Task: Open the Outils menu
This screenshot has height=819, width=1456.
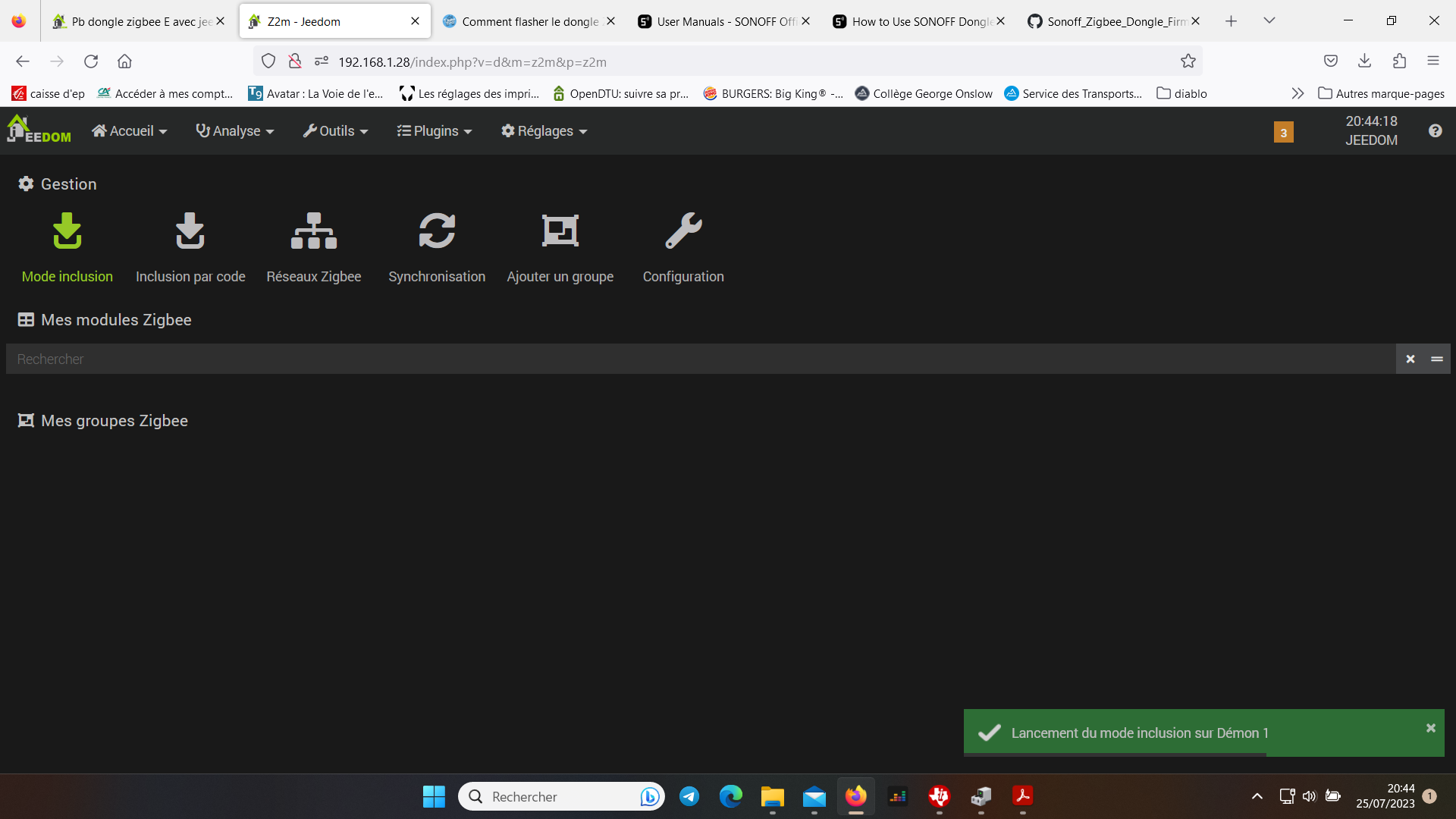Action: click(x=336, y=131)
